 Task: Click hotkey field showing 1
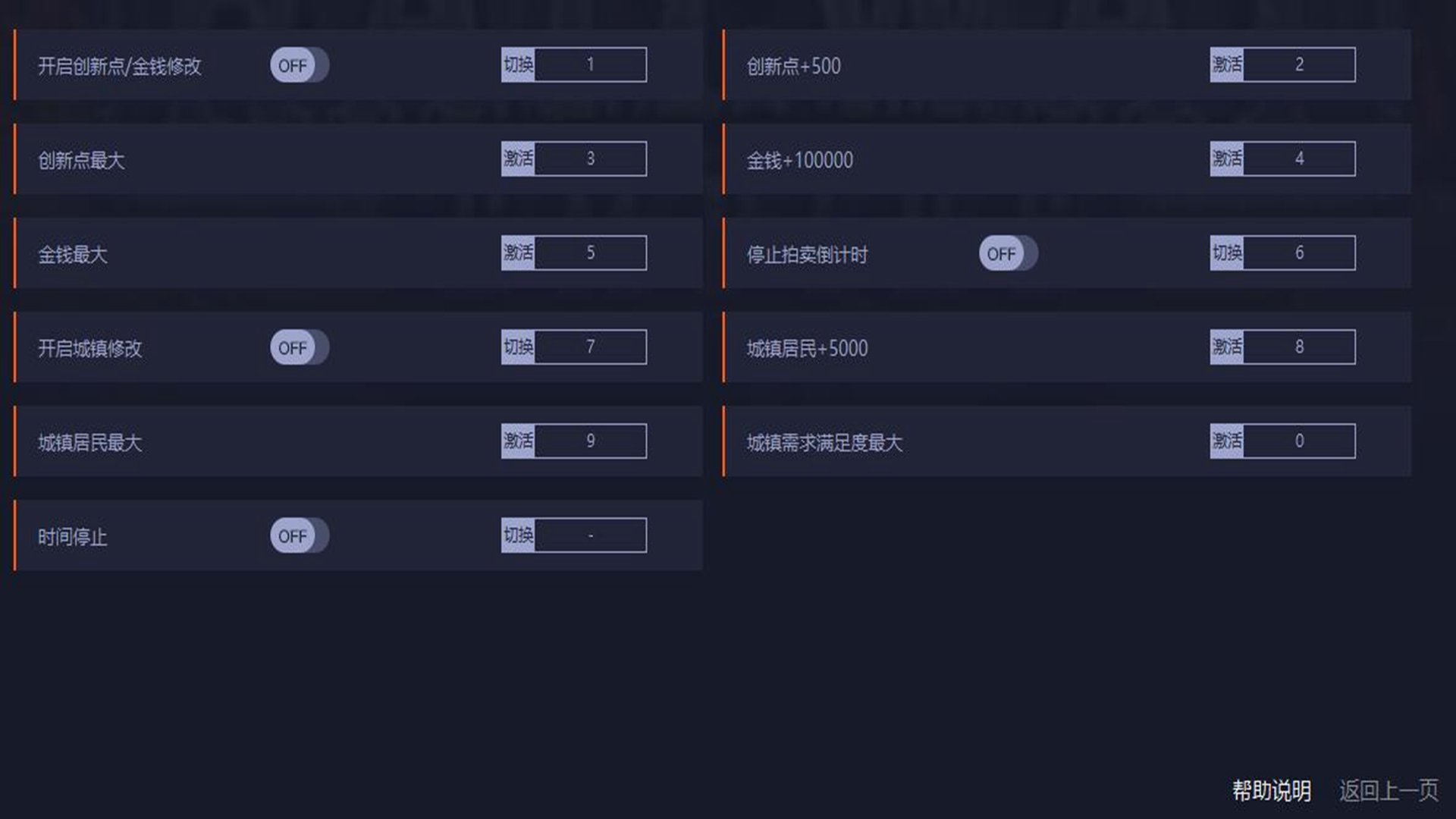[x=590, y=64]
